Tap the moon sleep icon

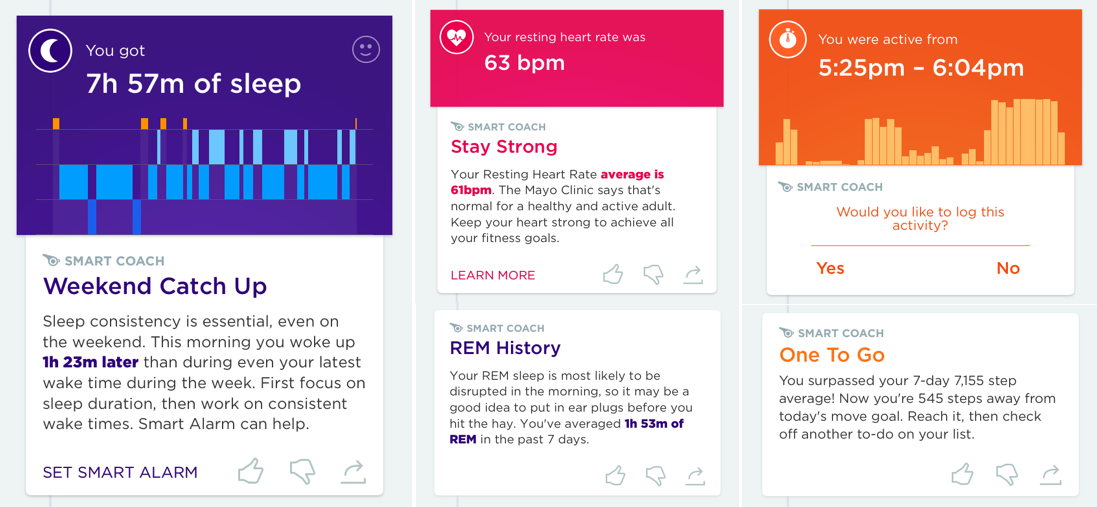tap(50, 50)
